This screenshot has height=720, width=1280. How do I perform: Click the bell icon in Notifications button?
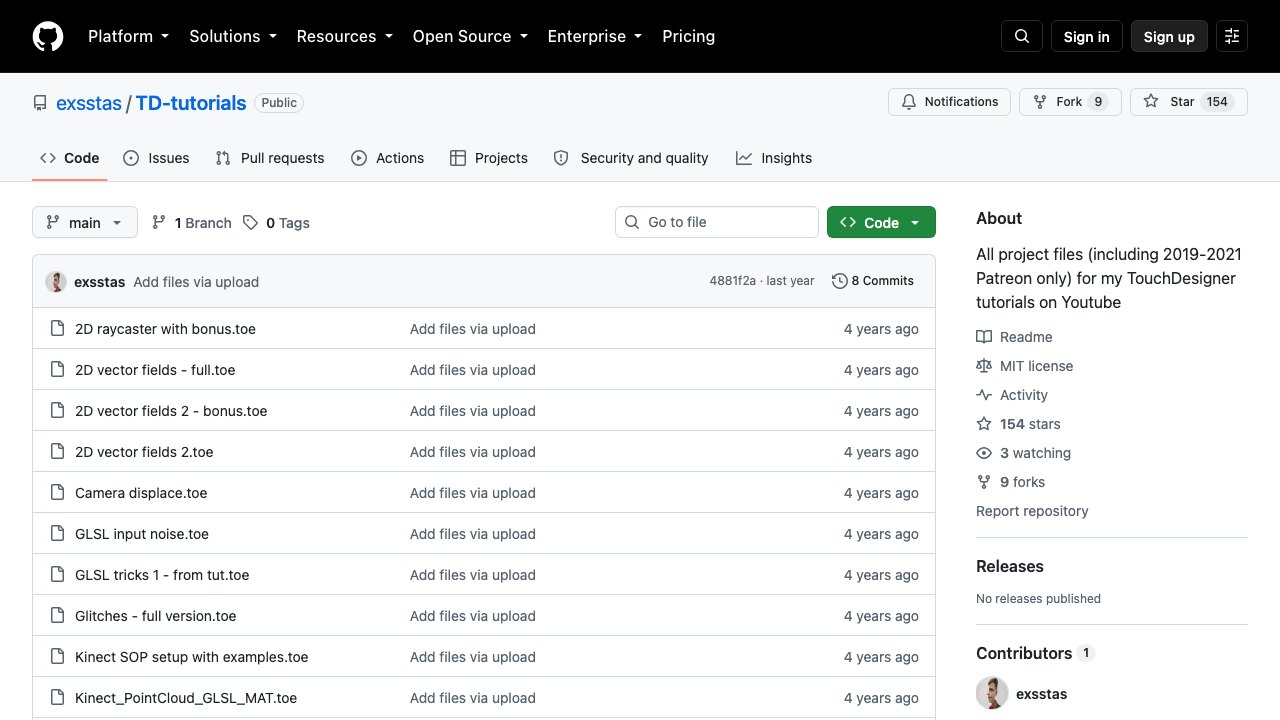pos(909,102)
